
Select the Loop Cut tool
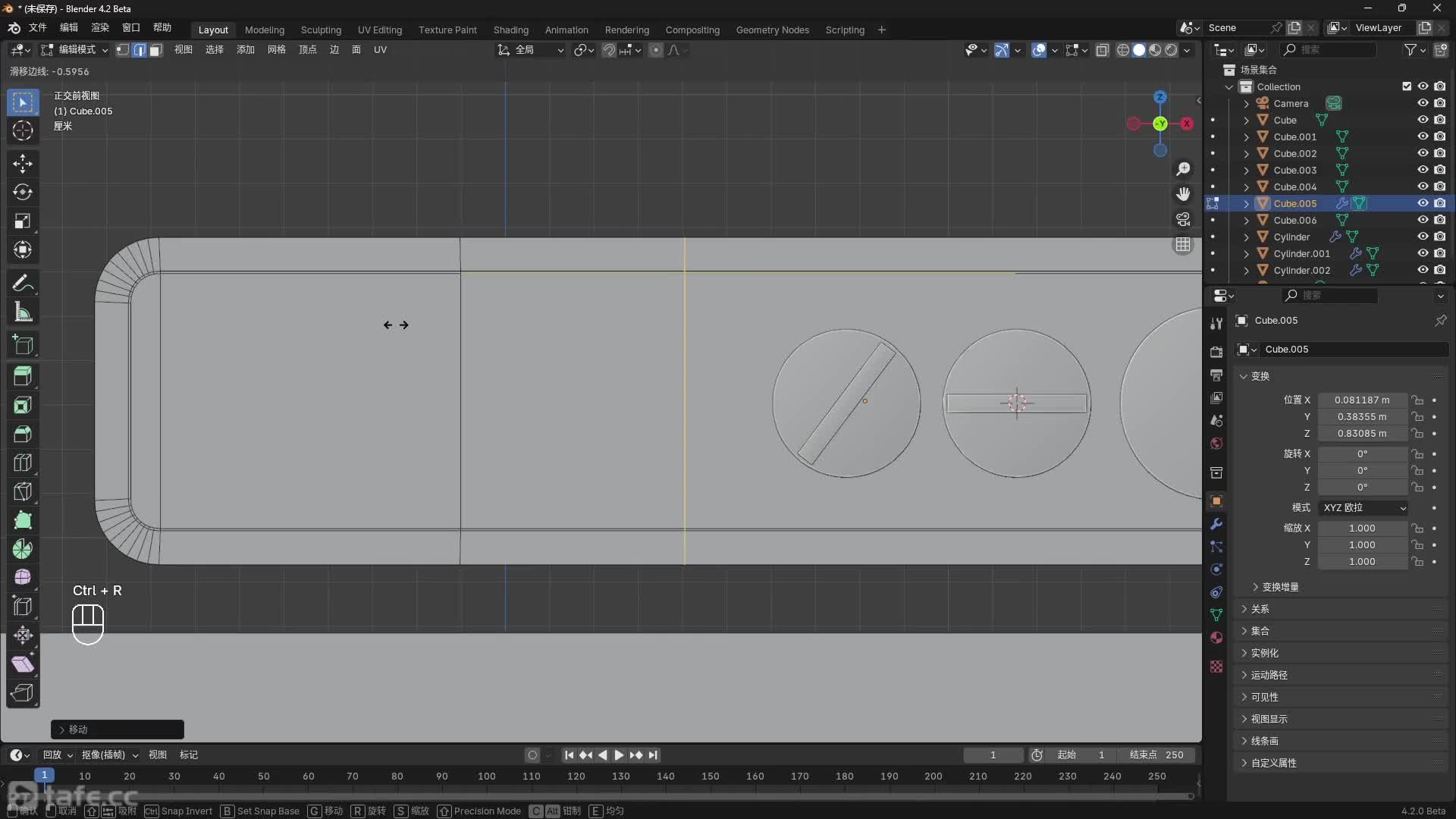[23, 463]
